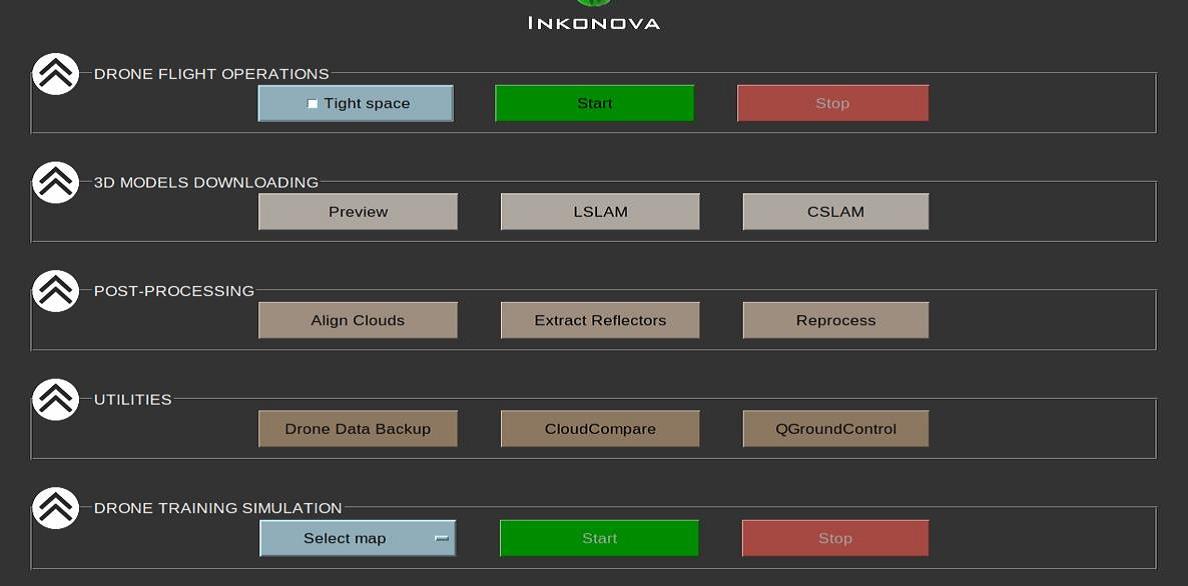Image resolution: width=1188 pixels, height=586 pixels.
Task: Click the Preview 3D model button
Action: (358, 212)
